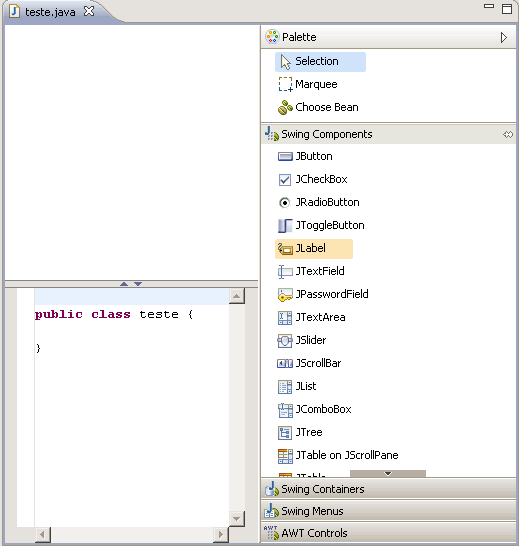Viewport: 519px width, 546px height.
Task: Open Choose Bean
Action: pos(318,107)
